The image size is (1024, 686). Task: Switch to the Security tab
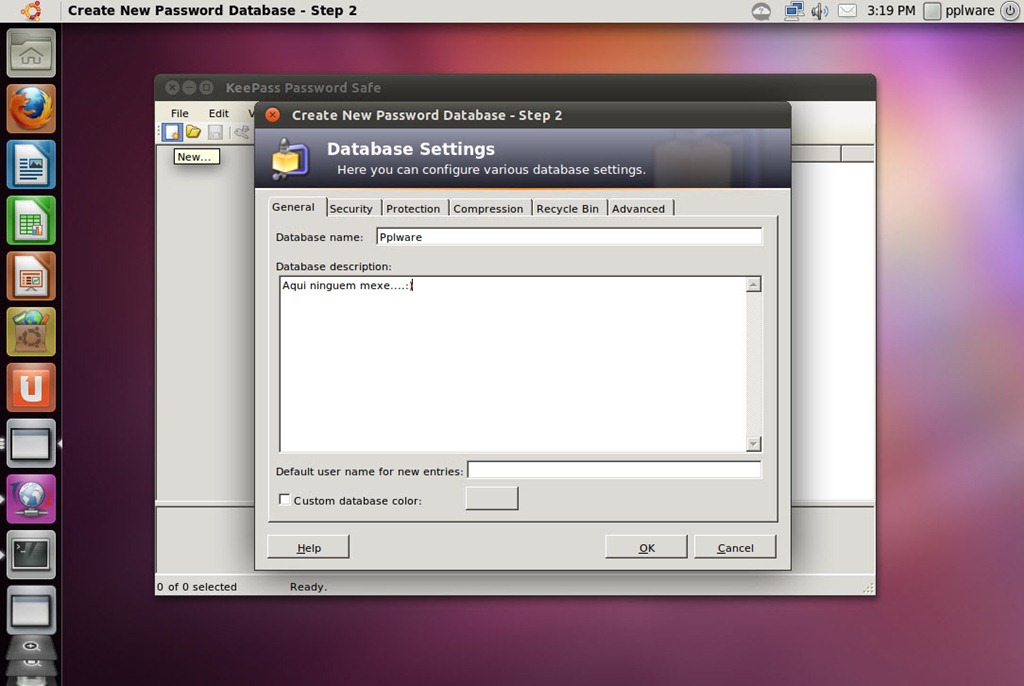[x=351, y=208]
